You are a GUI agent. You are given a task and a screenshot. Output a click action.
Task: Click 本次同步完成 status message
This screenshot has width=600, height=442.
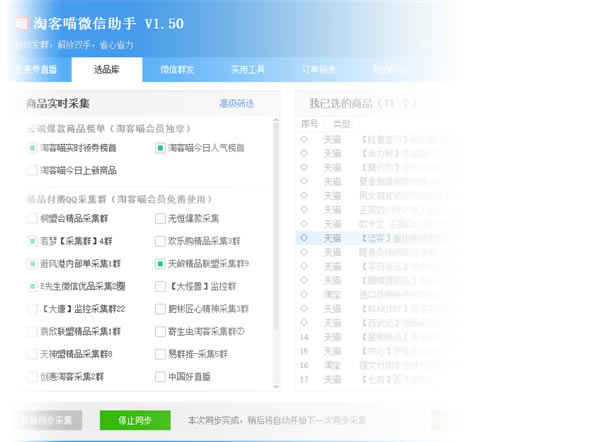coord(277,420)
